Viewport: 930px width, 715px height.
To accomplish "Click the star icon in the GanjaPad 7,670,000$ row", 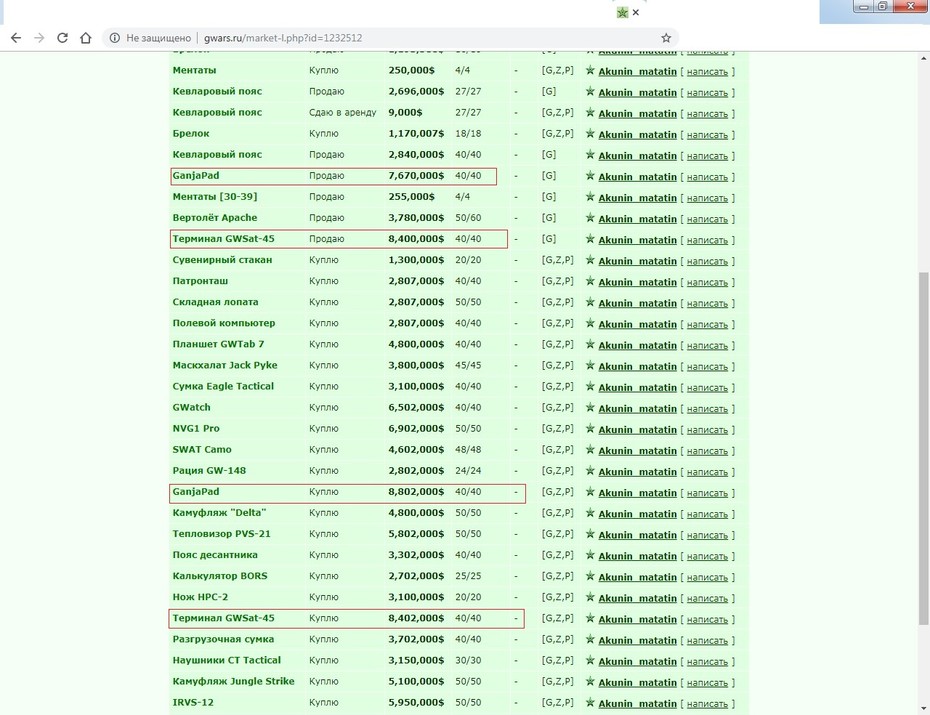I will click(x=590, y=175).
